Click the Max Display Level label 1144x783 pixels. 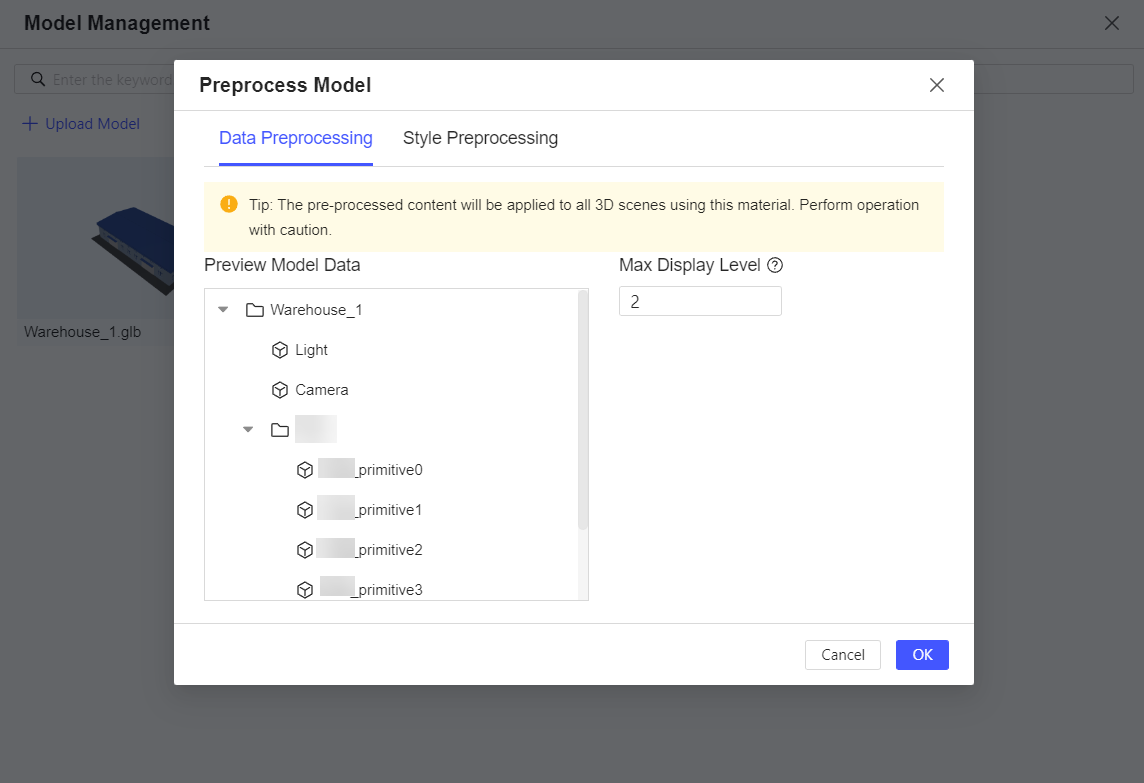point(689,265)
